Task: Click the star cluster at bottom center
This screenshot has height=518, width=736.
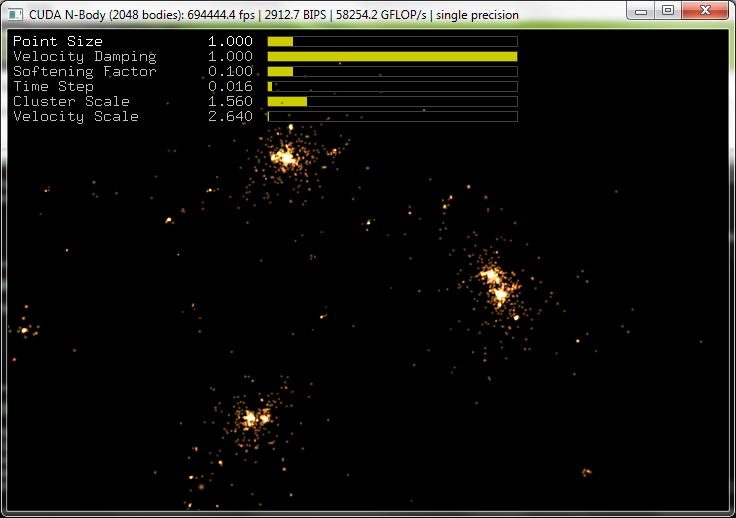Action: [252, 418]
